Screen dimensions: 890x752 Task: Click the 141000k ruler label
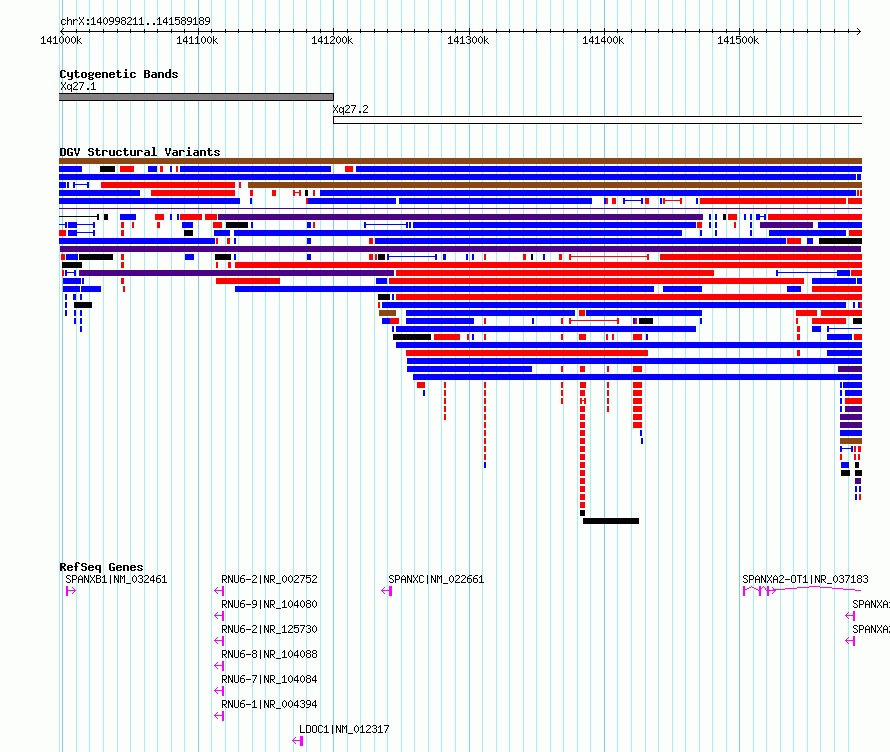coord(61,40)
